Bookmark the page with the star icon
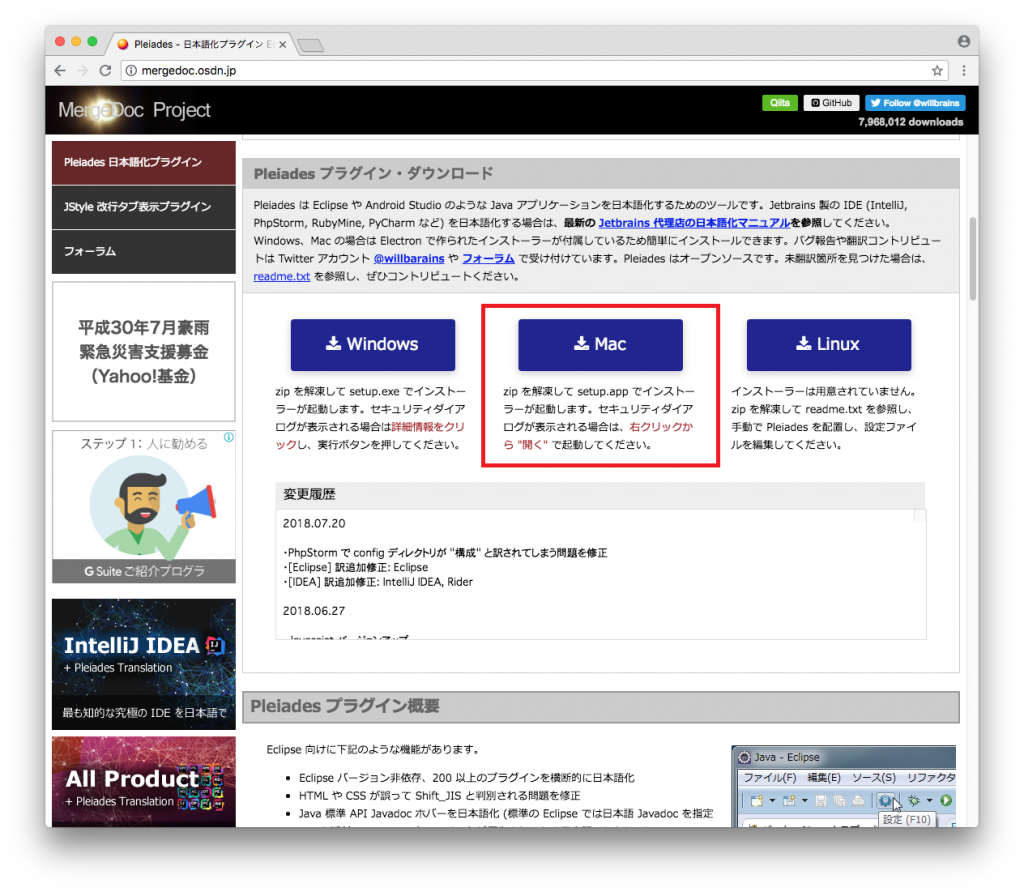The height and width of the screenshot is (892, 1024). 938,71
